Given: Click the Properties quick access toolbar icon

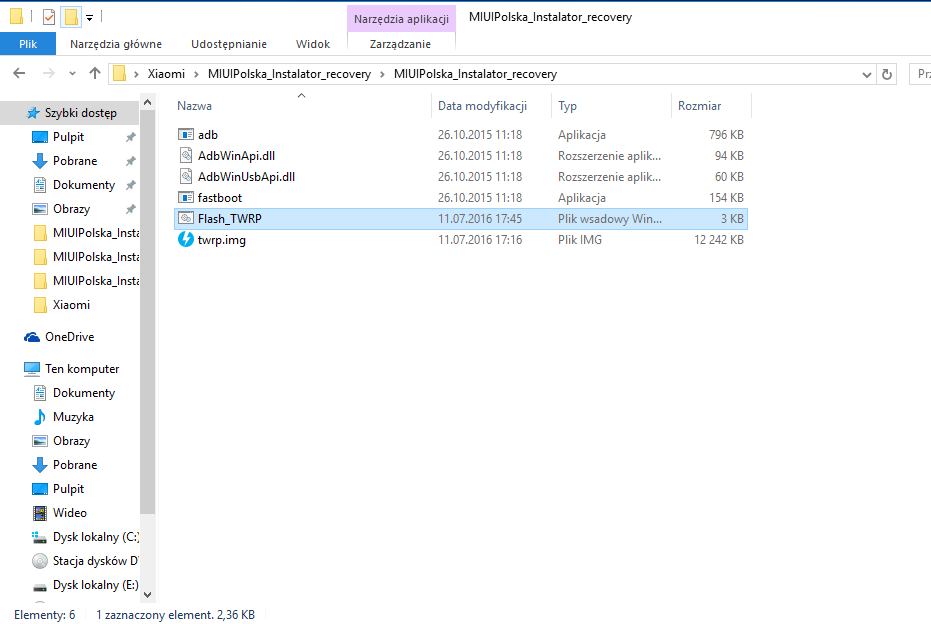Looking at the screenshot, I should [49, 17].
